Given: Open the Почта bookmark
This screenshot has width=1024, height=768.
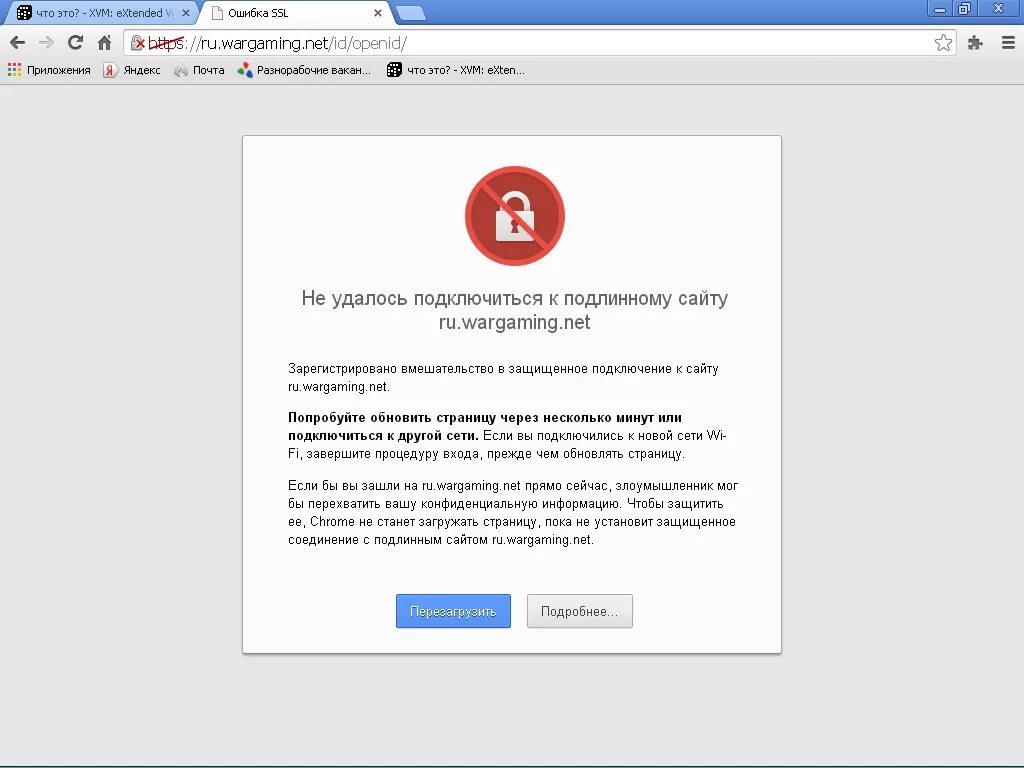Looking at the screenshot, I should click(x=199, y=70).
